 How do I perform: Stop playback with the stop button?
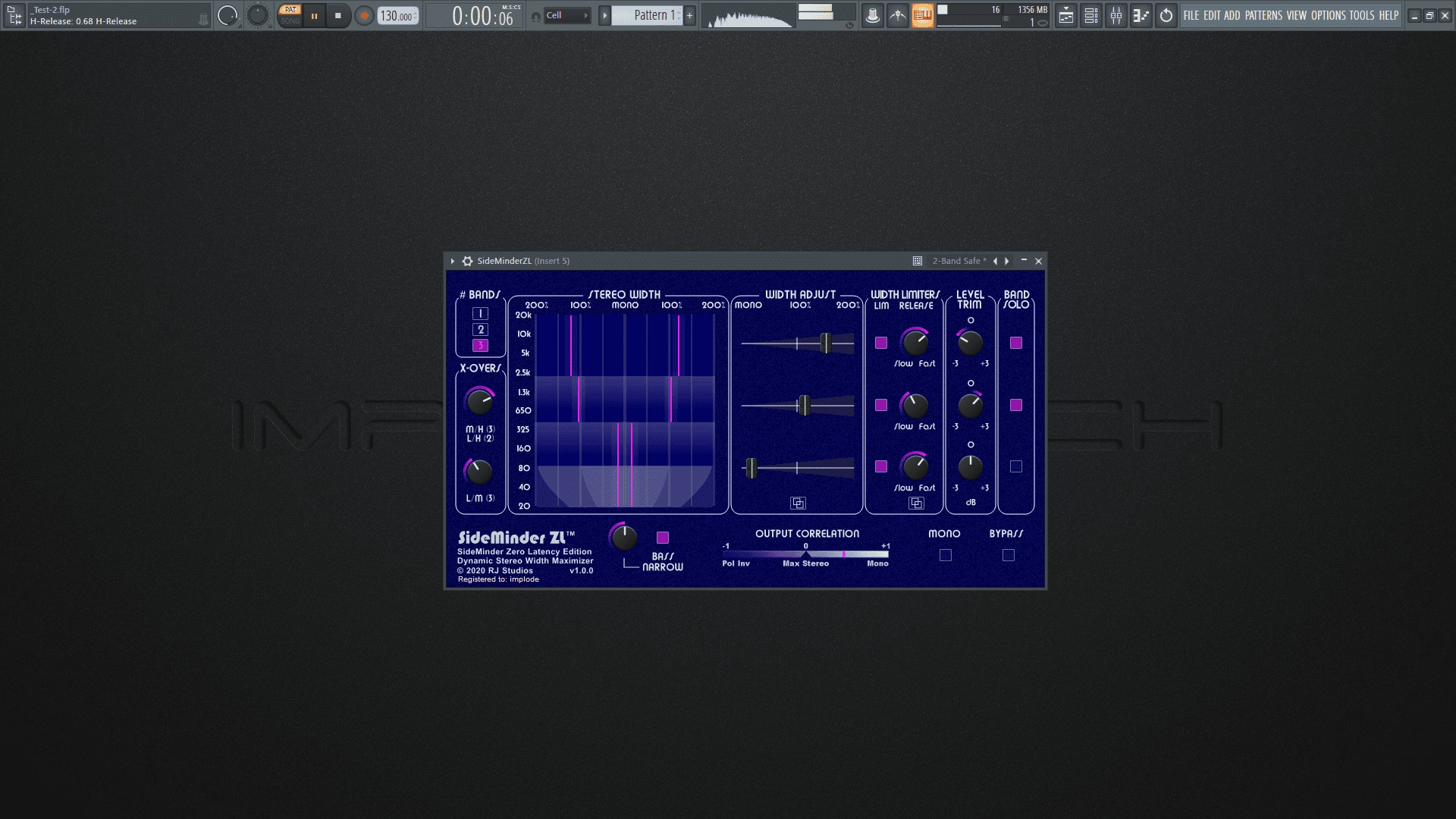tap(338, 16)
